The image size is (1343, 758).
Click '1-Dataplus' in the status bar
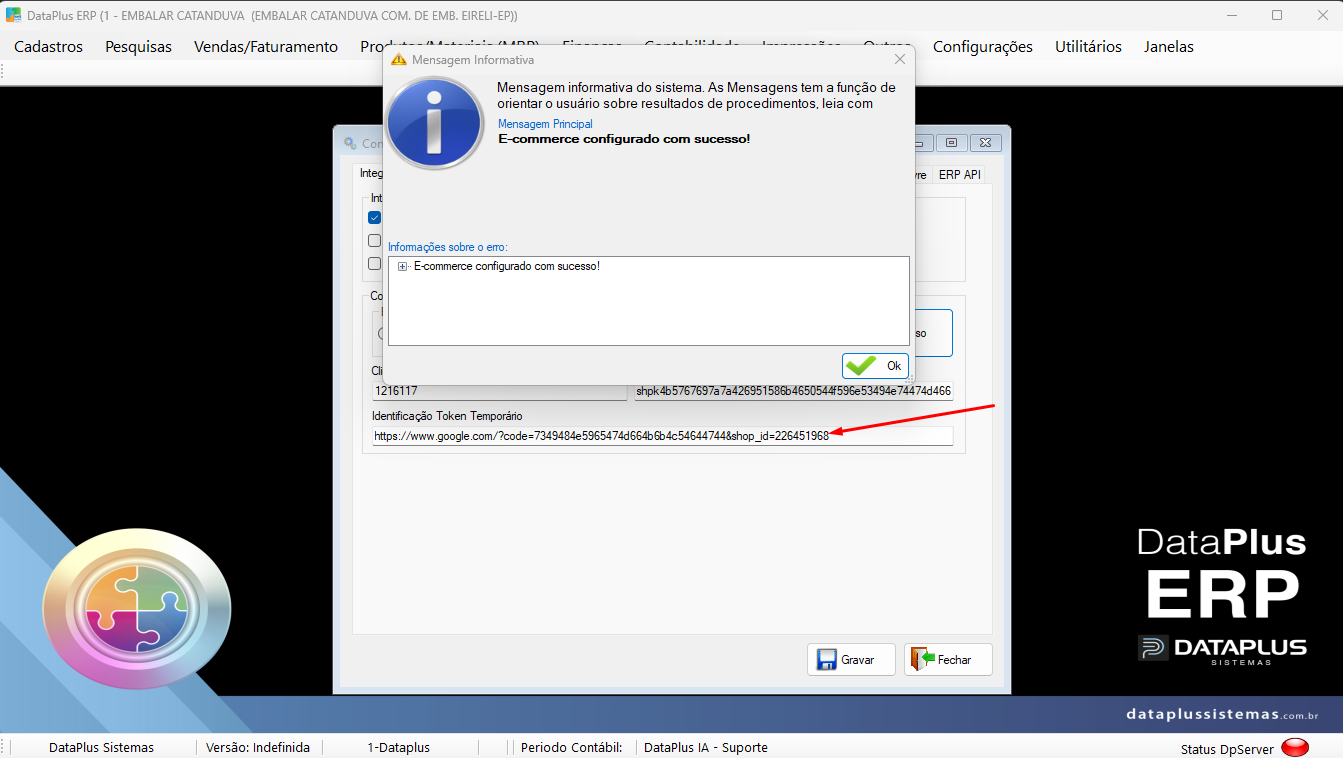(398, 747)
